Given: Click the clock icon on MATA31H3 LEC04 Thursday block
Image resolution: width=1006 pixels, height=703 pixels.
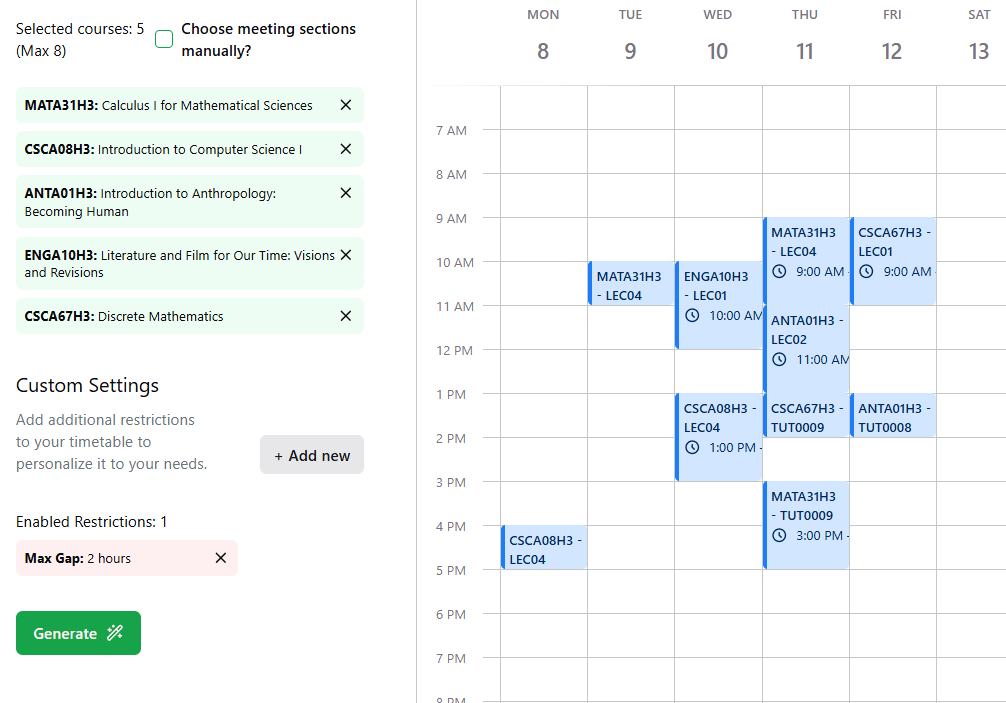Looking at the screenshot, I should (x=779, y=271).
